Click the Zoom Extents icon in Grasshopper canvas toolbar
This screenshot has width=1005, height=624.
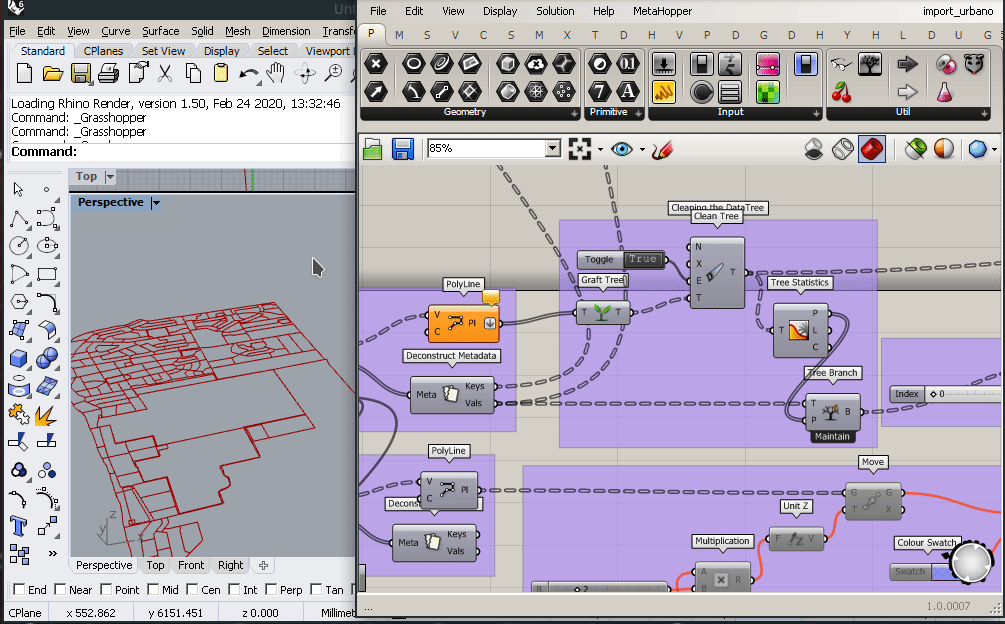point(579,150)
